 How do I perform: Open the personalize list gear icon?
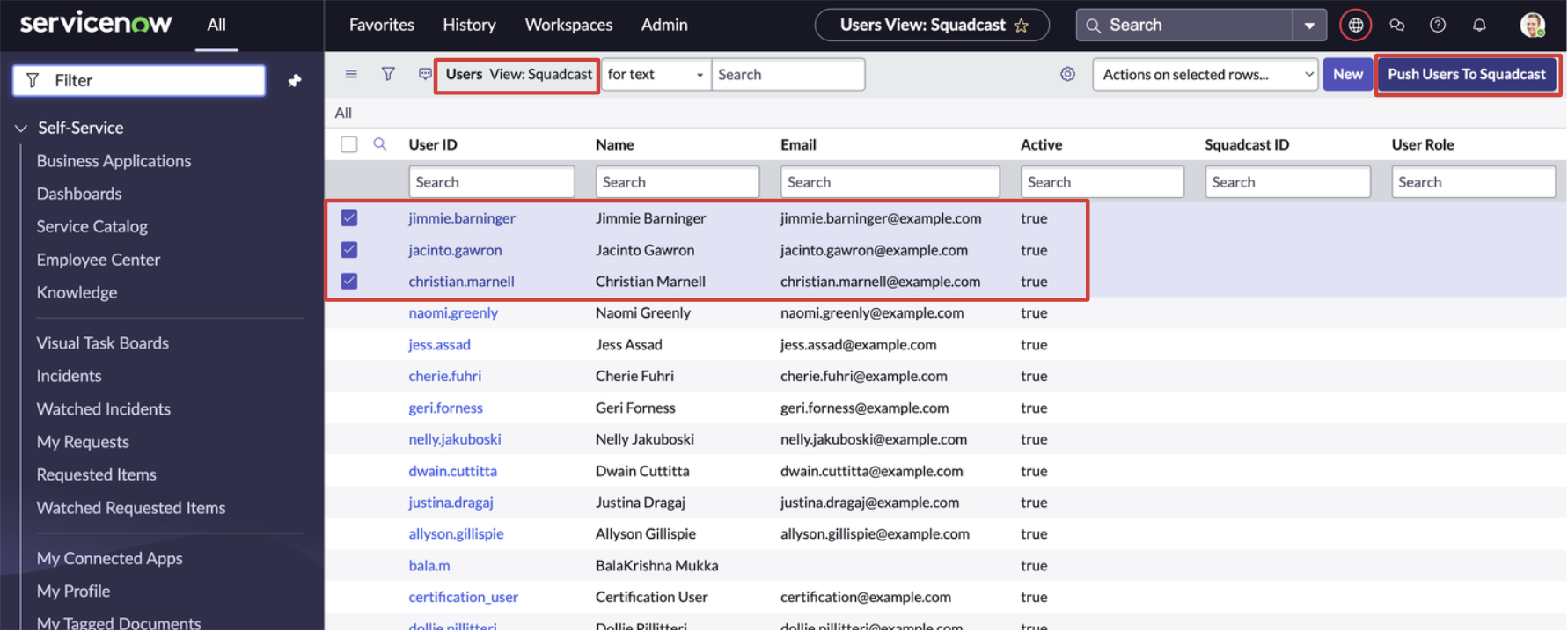pos(1067,74)
